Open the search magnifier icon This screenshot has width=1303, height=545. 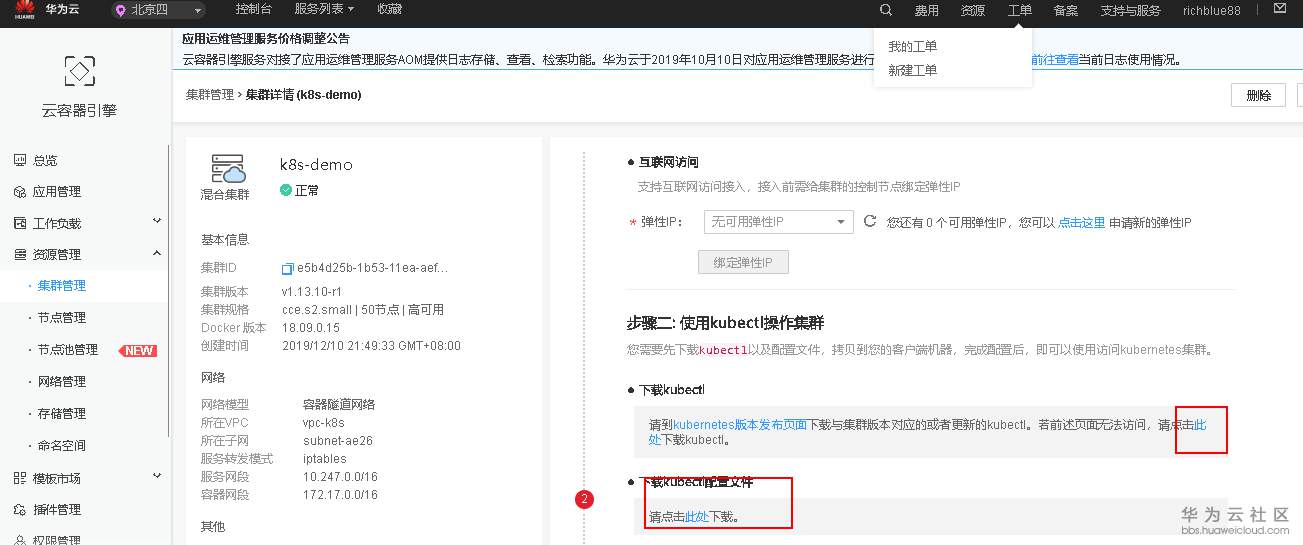[886, 10]
